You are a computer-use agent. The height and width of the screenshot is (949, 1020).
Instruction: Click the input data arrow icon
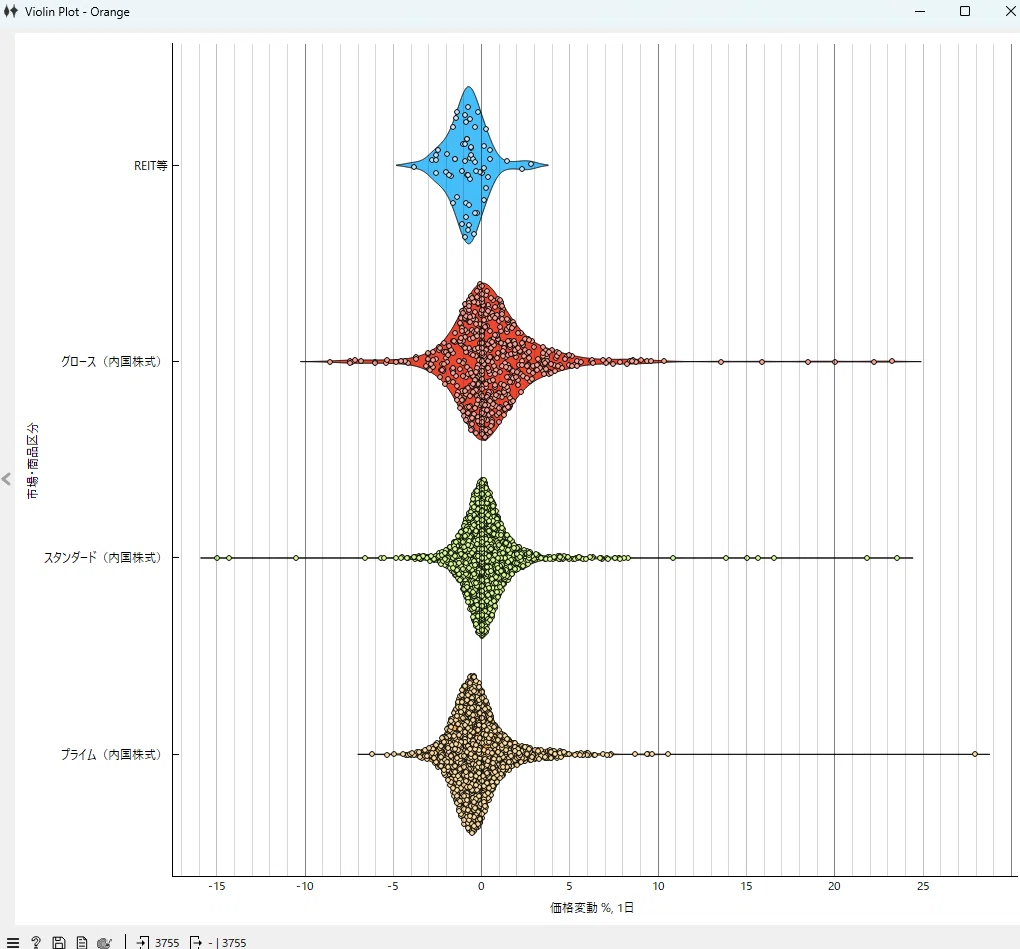[143, 942]
